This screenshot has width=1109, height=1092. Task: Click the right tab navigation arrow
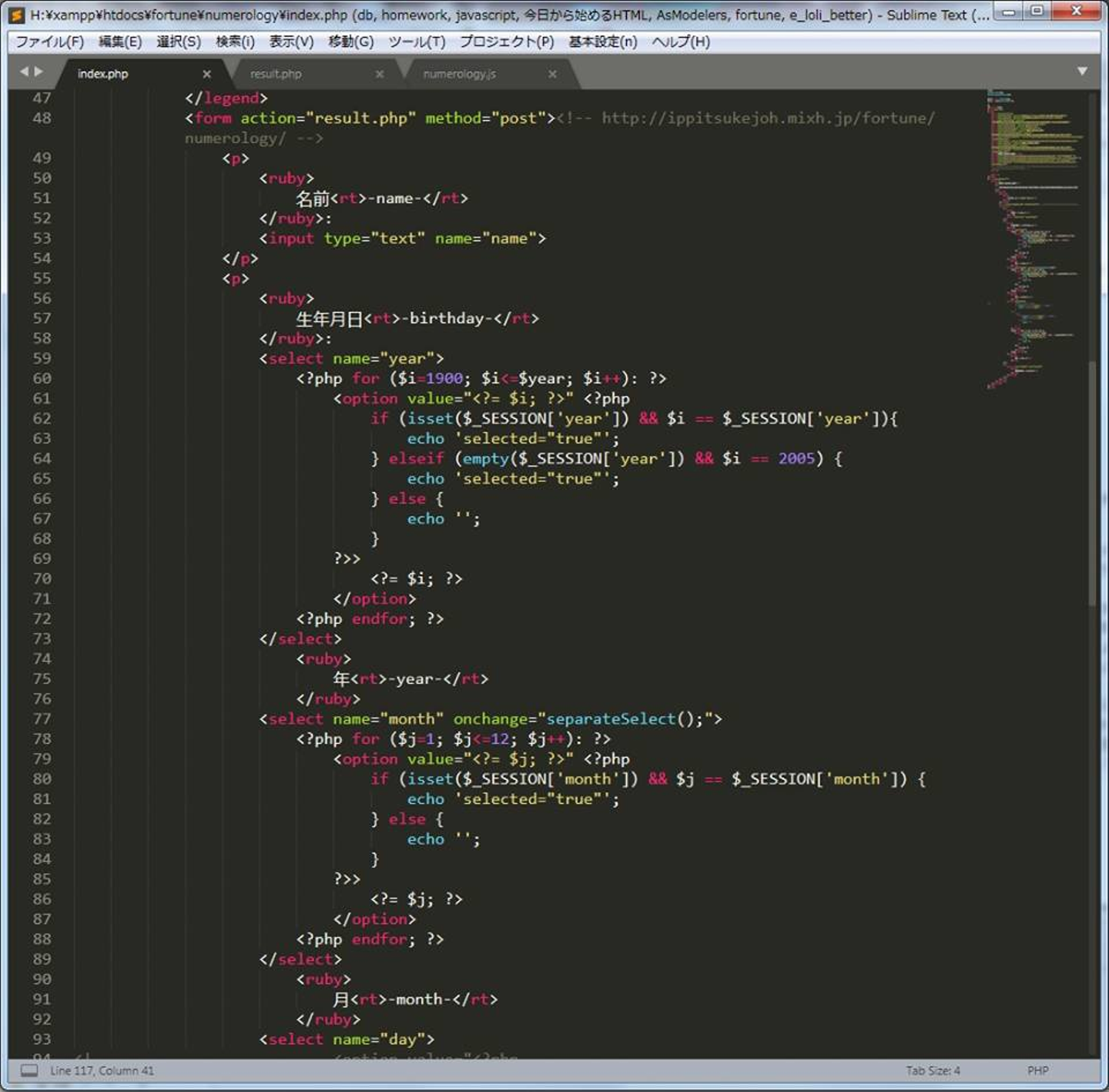coord(39,72)
